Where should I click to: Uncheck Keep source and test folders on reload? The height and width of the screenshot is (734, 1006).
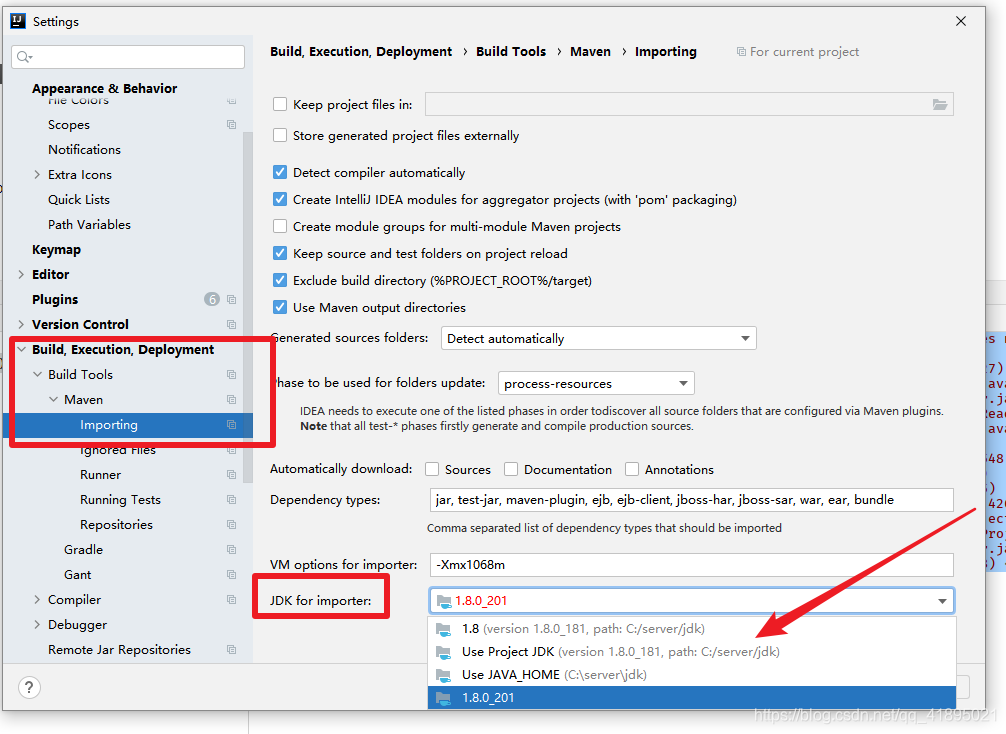tap(280, 253)
